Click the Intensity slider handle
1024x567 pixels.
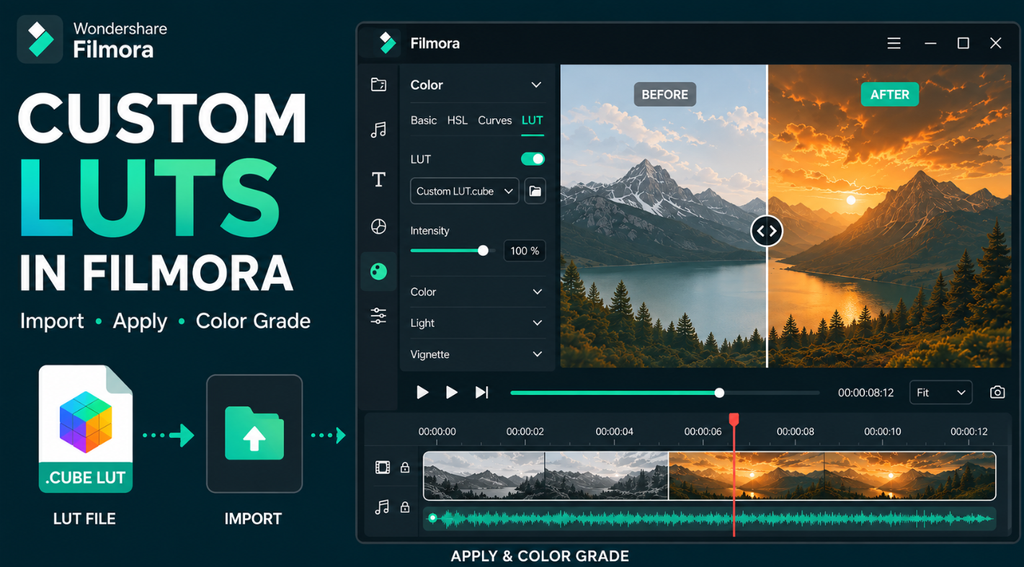point(483,250)
